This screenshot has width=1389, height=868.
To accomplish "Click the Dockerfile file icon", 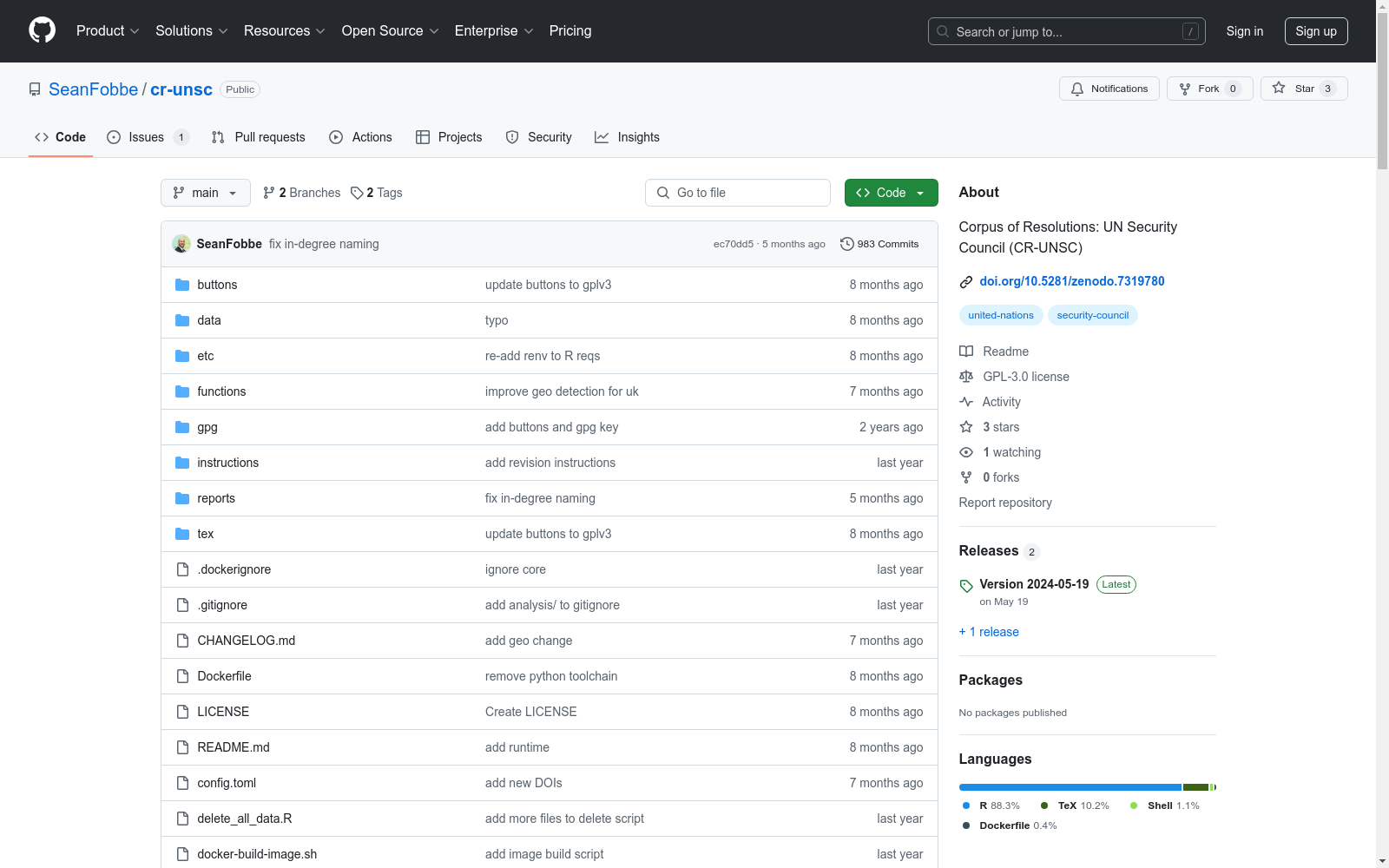I will [x=182, y=676].
